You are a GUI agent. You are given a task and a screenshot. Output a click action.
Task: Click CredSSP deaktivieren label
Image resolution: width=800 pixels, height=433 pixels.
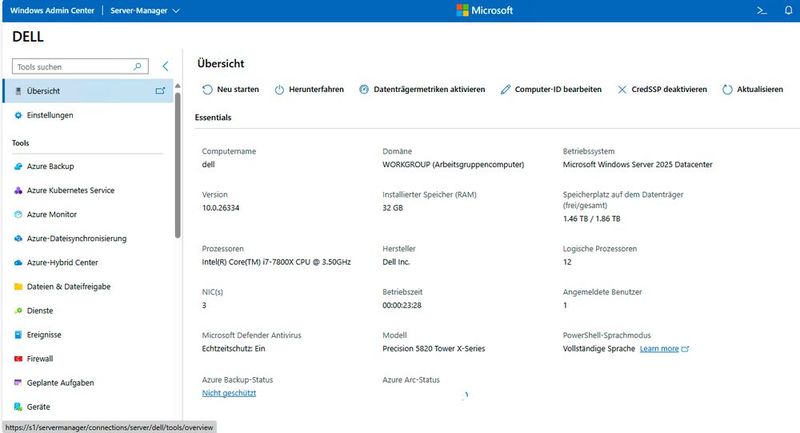coord(669,89)
